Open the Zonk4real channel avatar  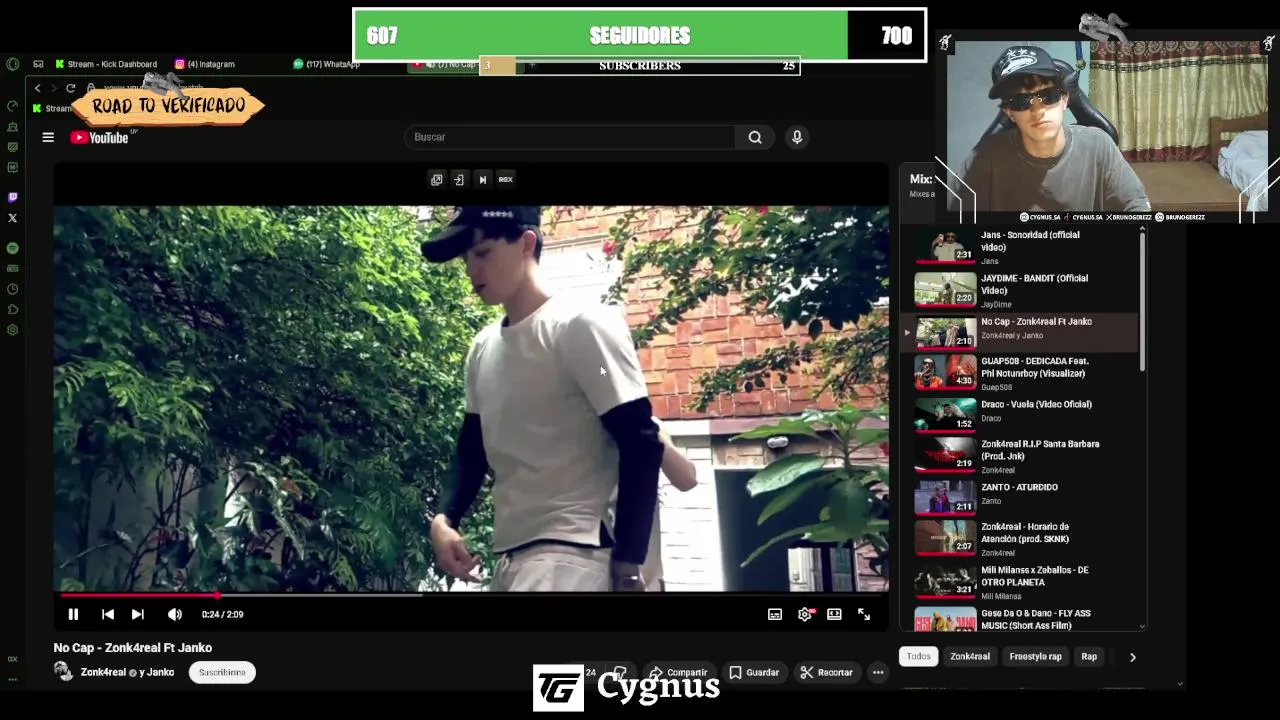(63, 672)
